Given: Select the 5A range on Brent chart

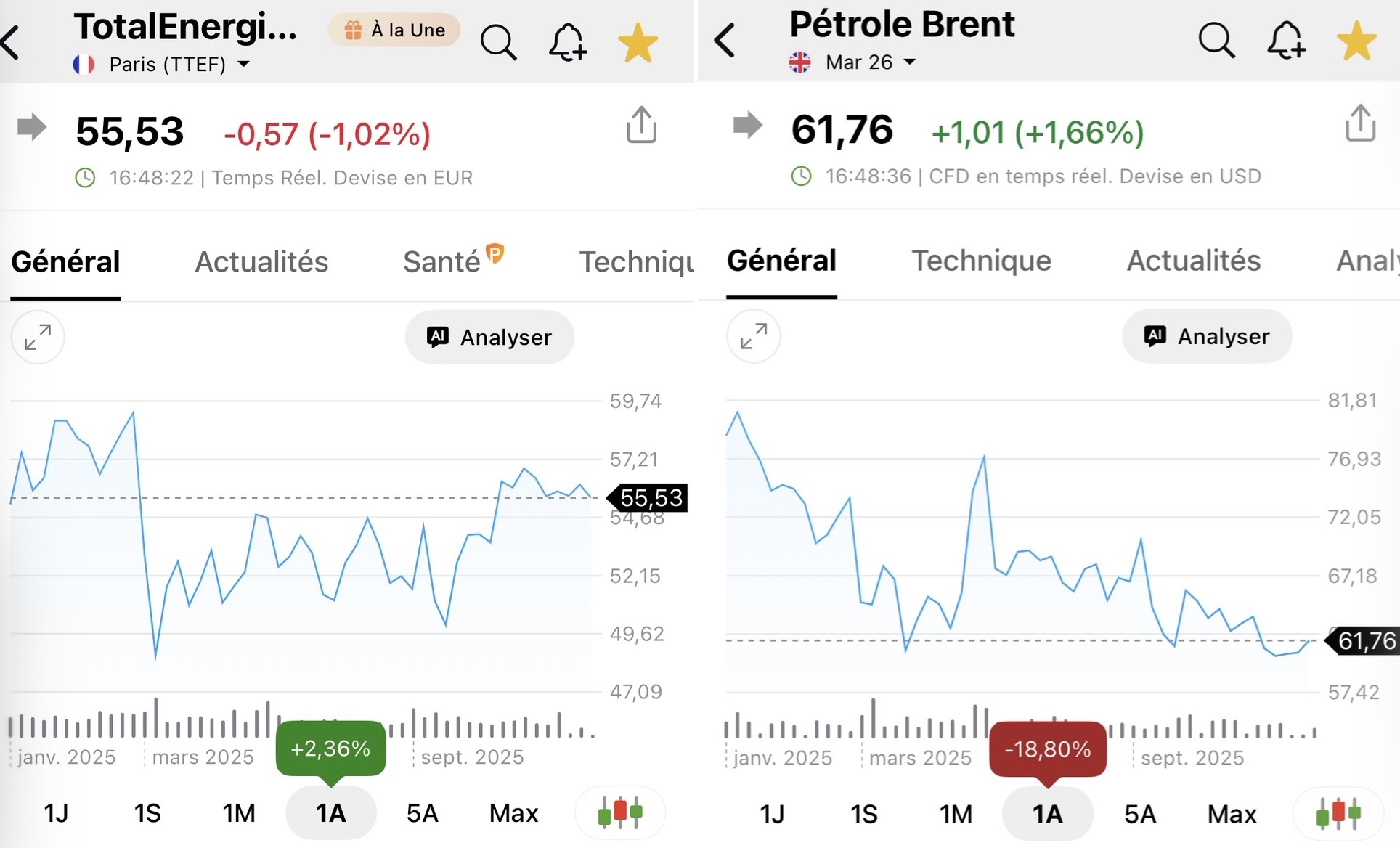Looking at the screenshot, I should point(1139,814).
